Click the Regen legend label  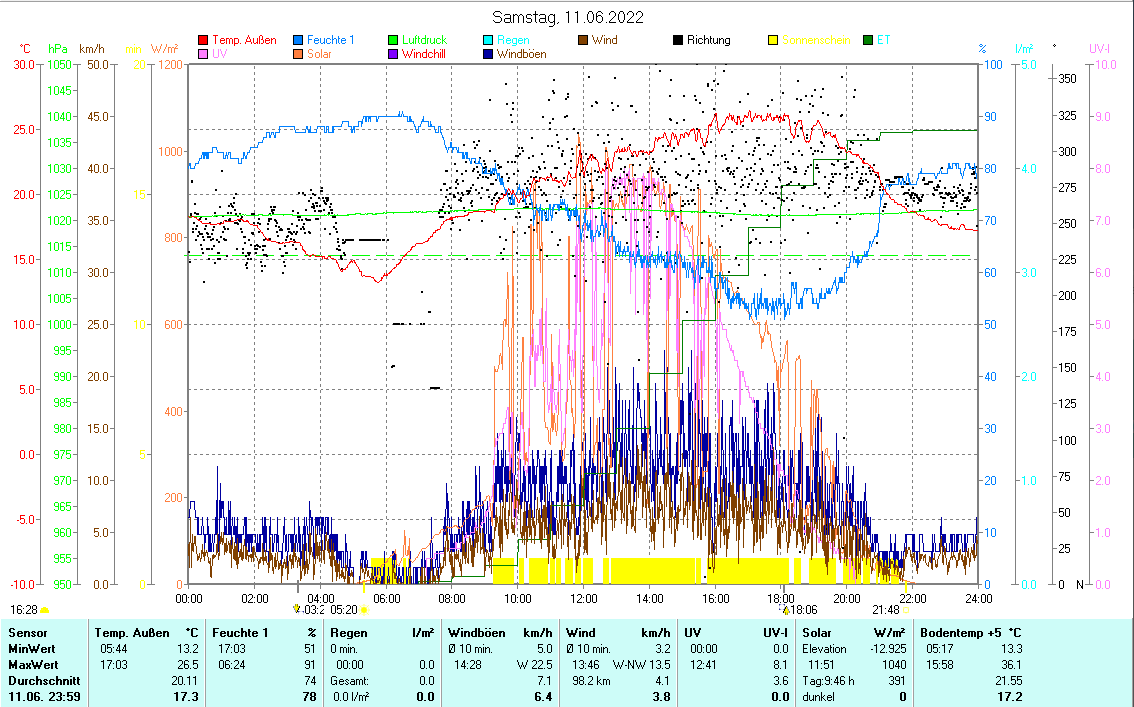click(x=513, y=40)
